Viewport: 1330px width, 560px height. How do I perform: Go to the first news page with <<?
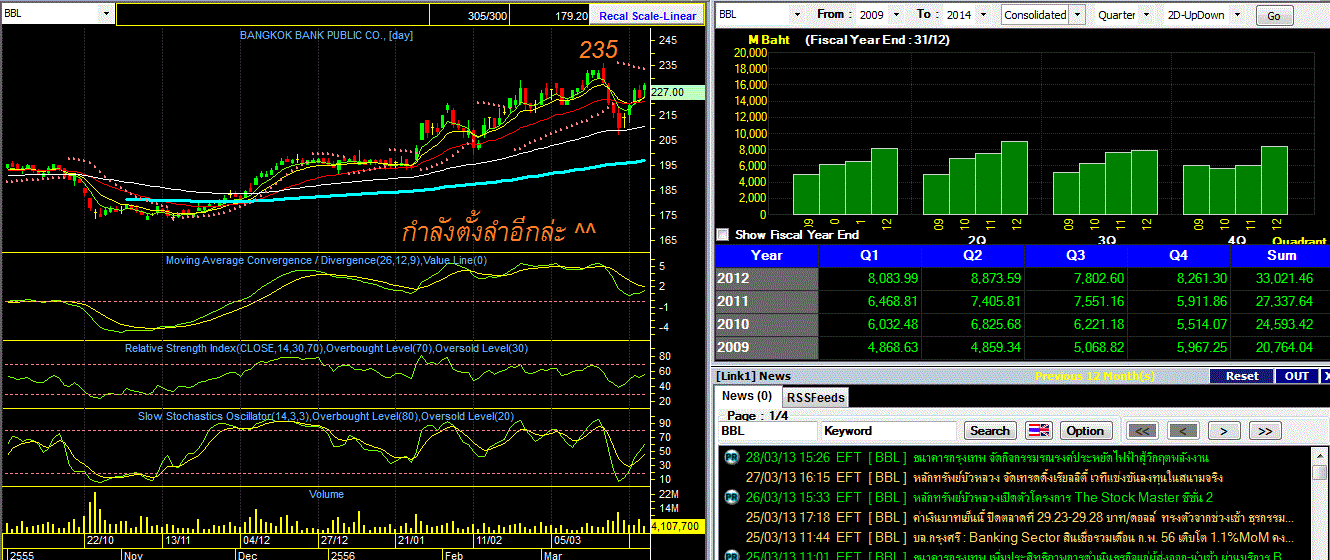click(1143, 431)
